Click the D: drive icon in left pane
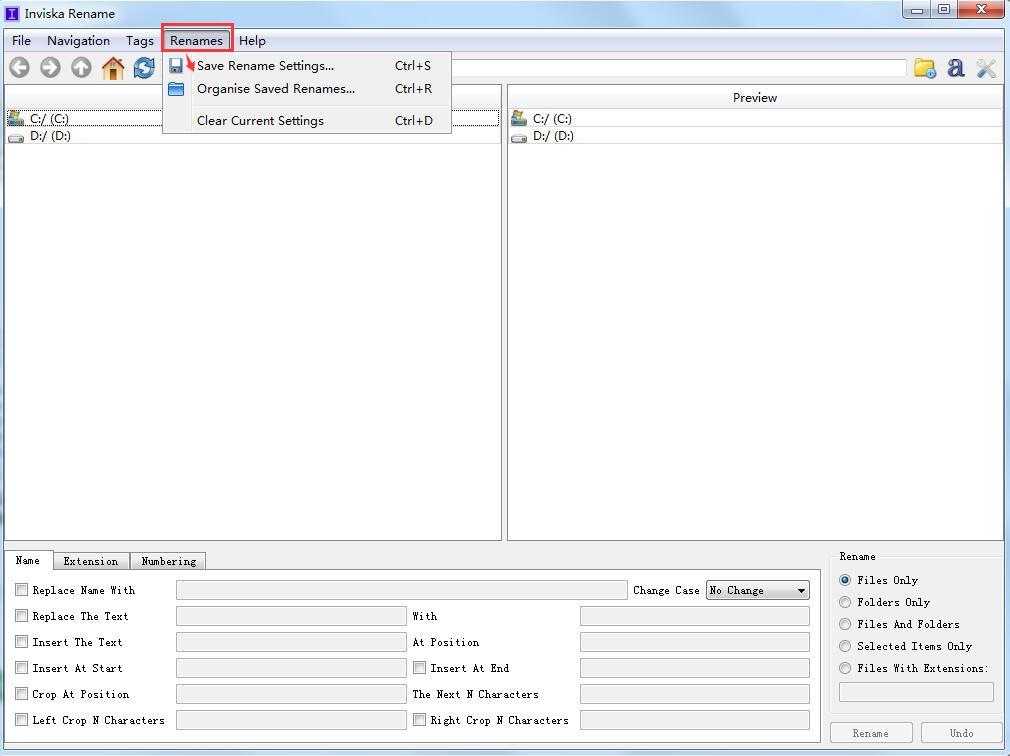 16,137
